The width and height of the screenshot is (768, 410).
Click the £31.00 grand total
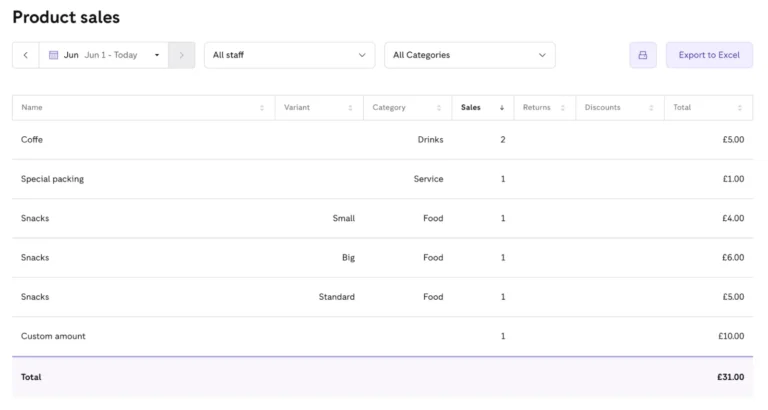[730, 377]
